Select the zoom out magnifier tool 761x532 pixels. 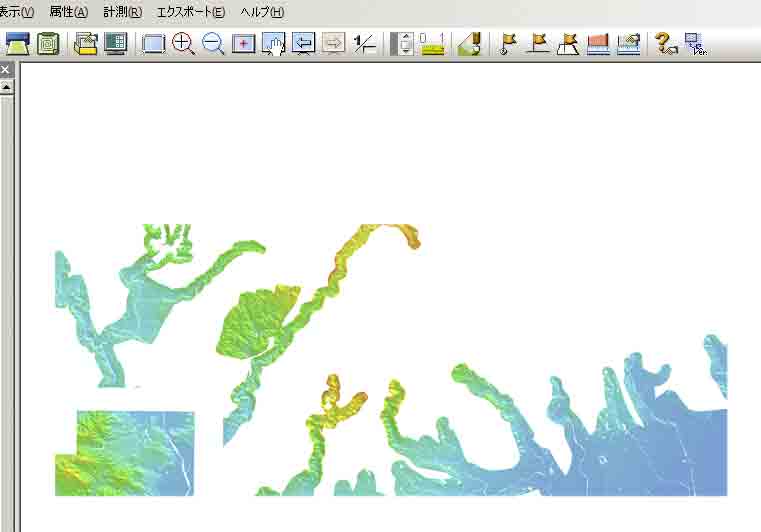coord(213,44)
